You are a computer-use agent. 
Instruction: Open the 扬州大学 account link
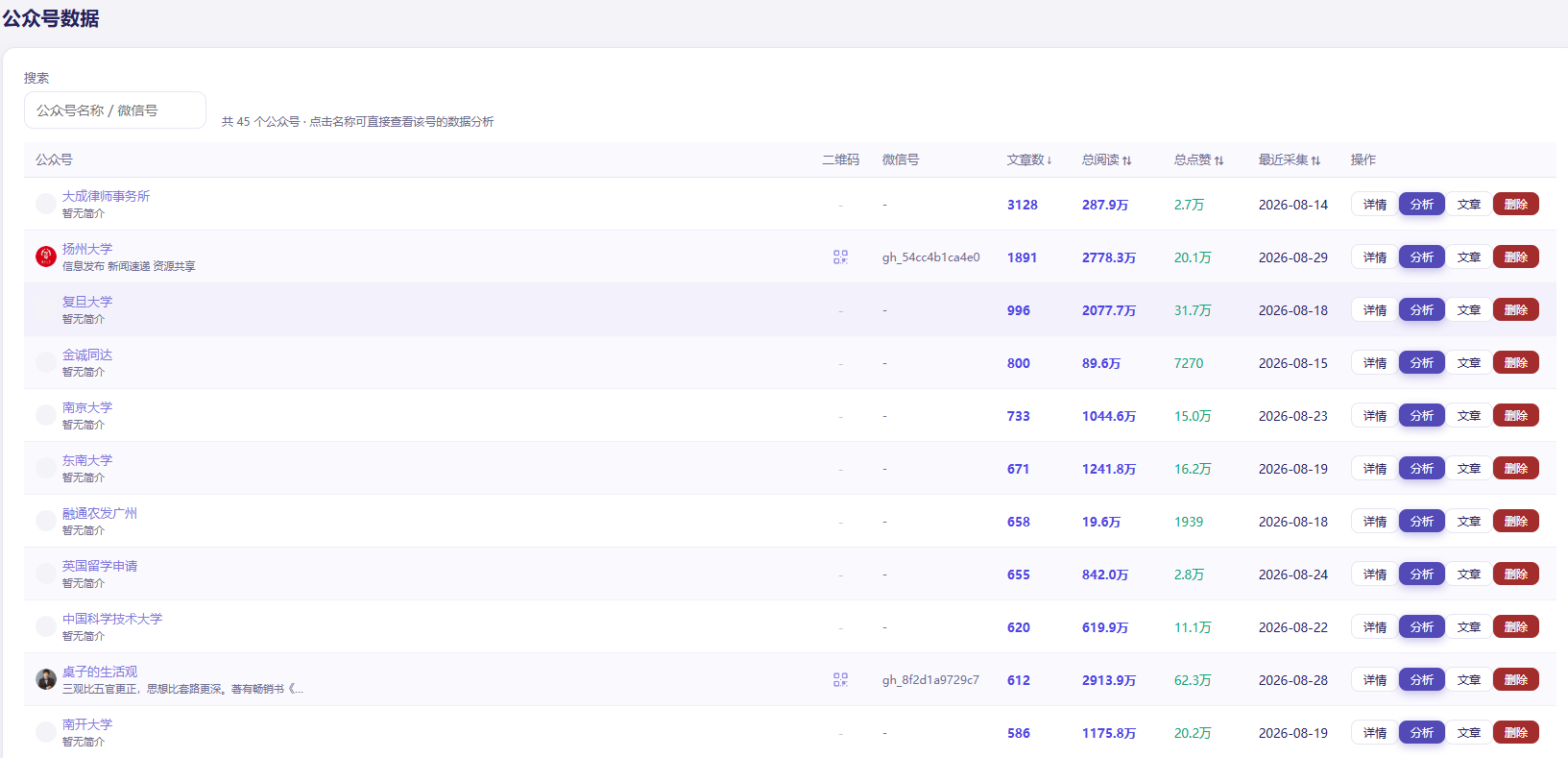point(87,249)
